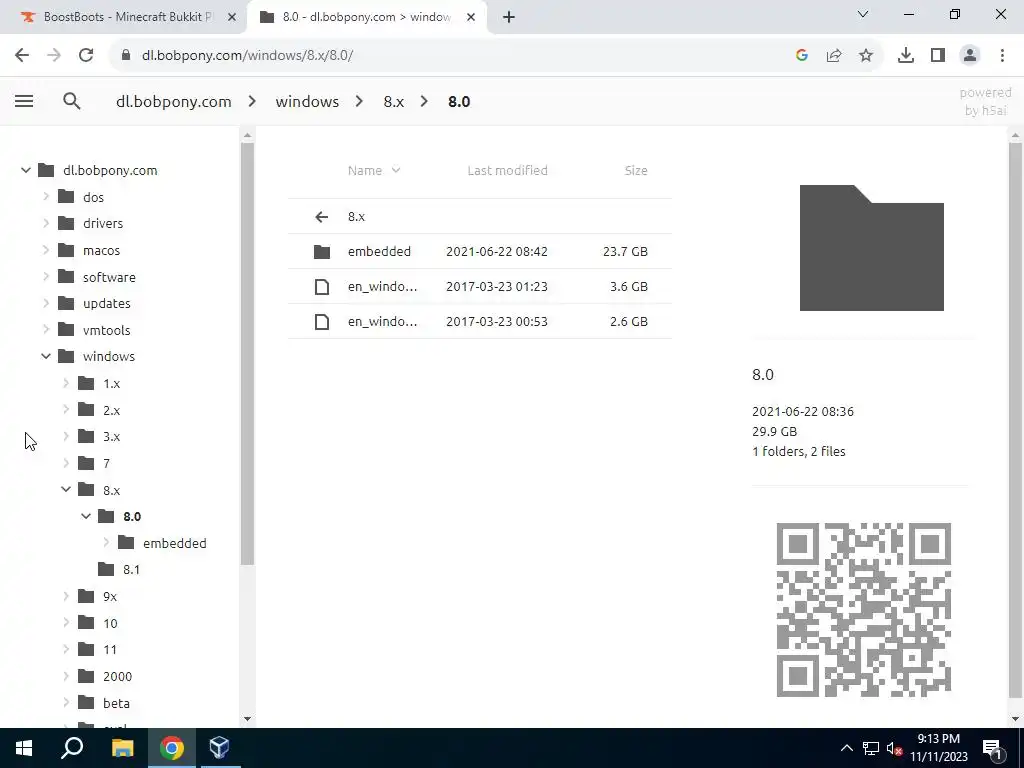Open the Chrome profile avatar
Viewport: 1024px width, 768px height.
coord(970,56)
